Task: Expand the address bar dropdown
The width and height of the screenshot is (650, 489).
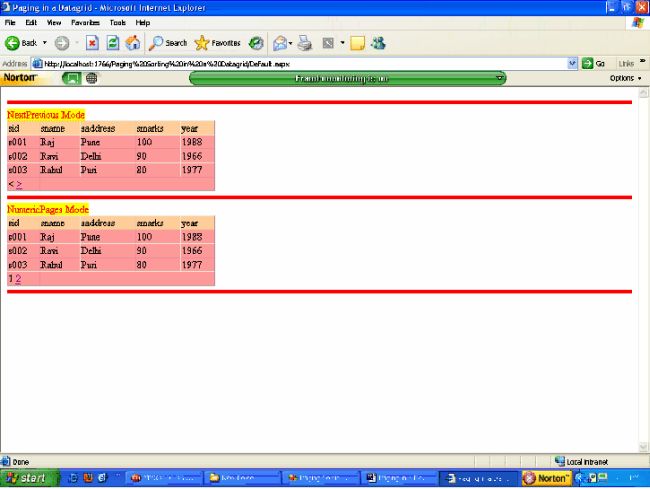Action: 572,63
